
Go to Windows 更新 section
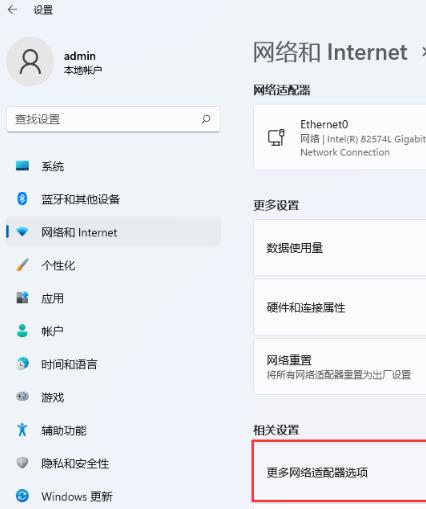(x=113, y=496)
